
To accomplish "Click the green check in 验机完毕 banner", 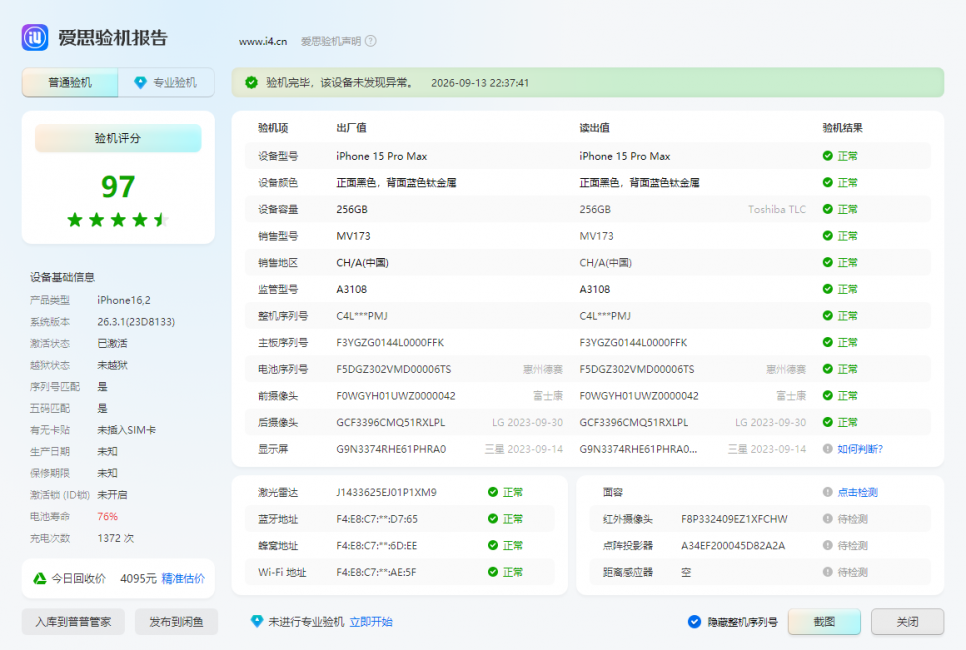I will pos(251,83).
